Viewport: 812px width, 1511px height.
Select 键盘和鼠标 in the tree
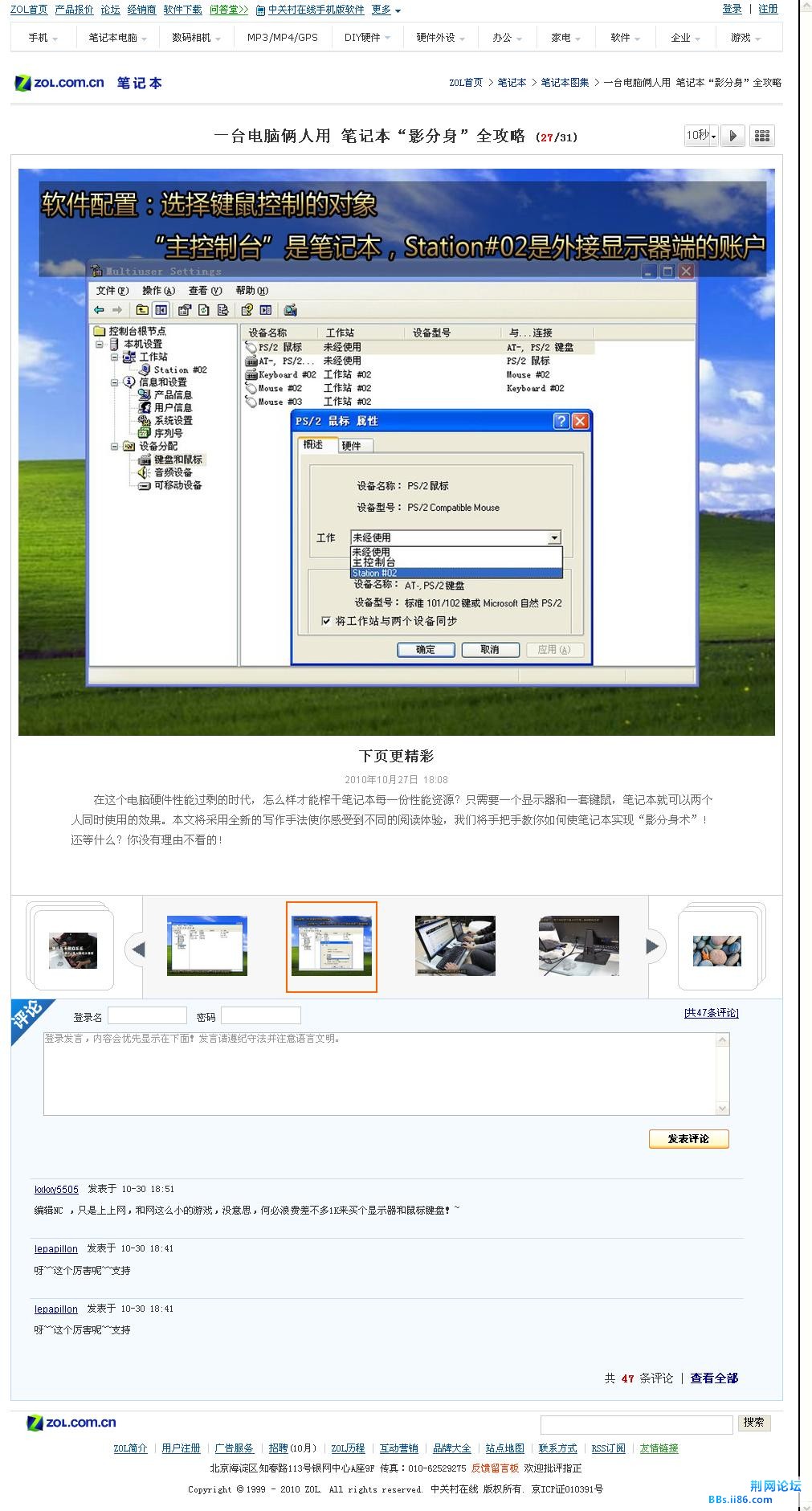pyautogui.click(x=172, y=459)
